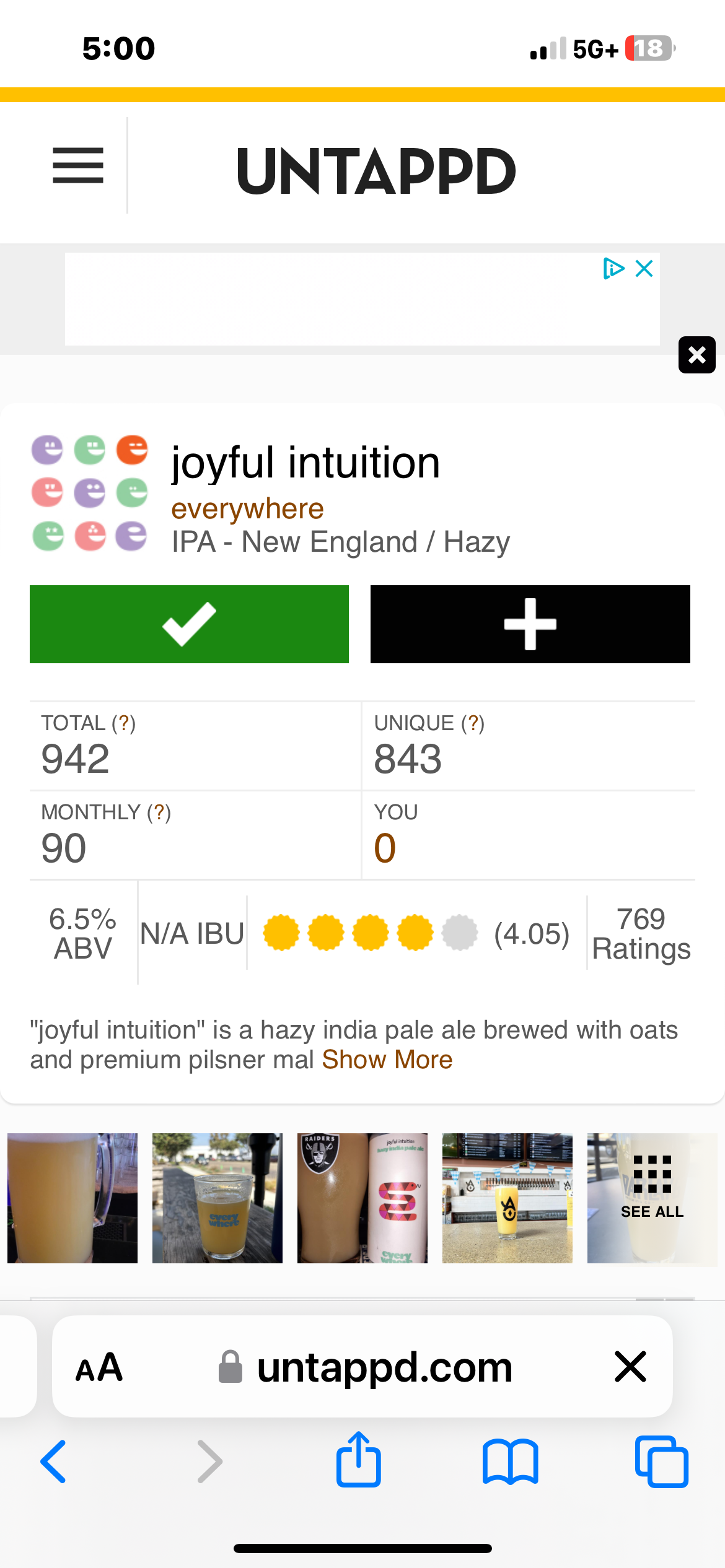This screenshot has width=725, height=1568.
Task: Tap the Safari share icon
Action: (358, 1460)
